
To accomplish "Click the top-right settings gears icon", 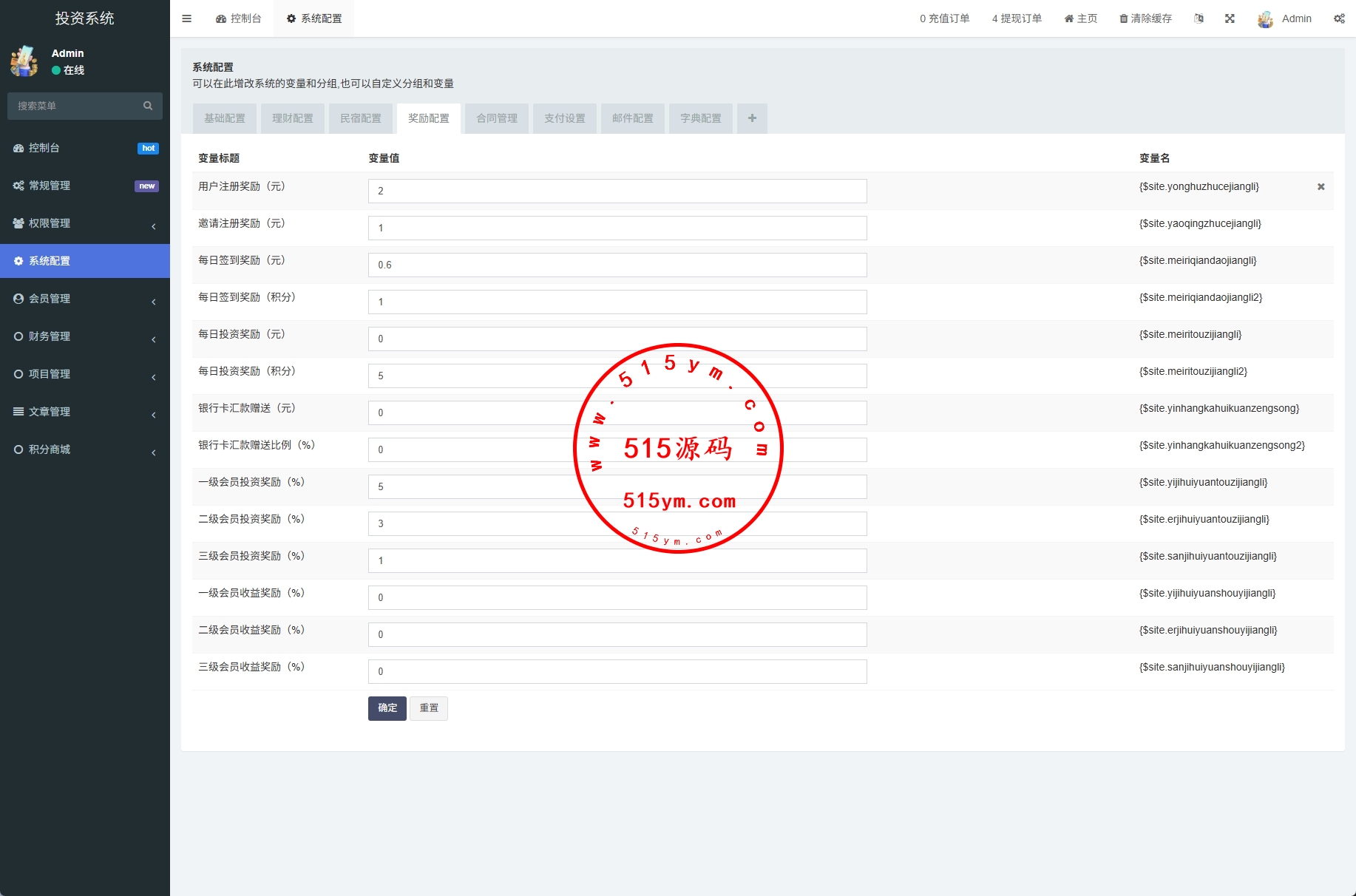I will point(1339,18).
